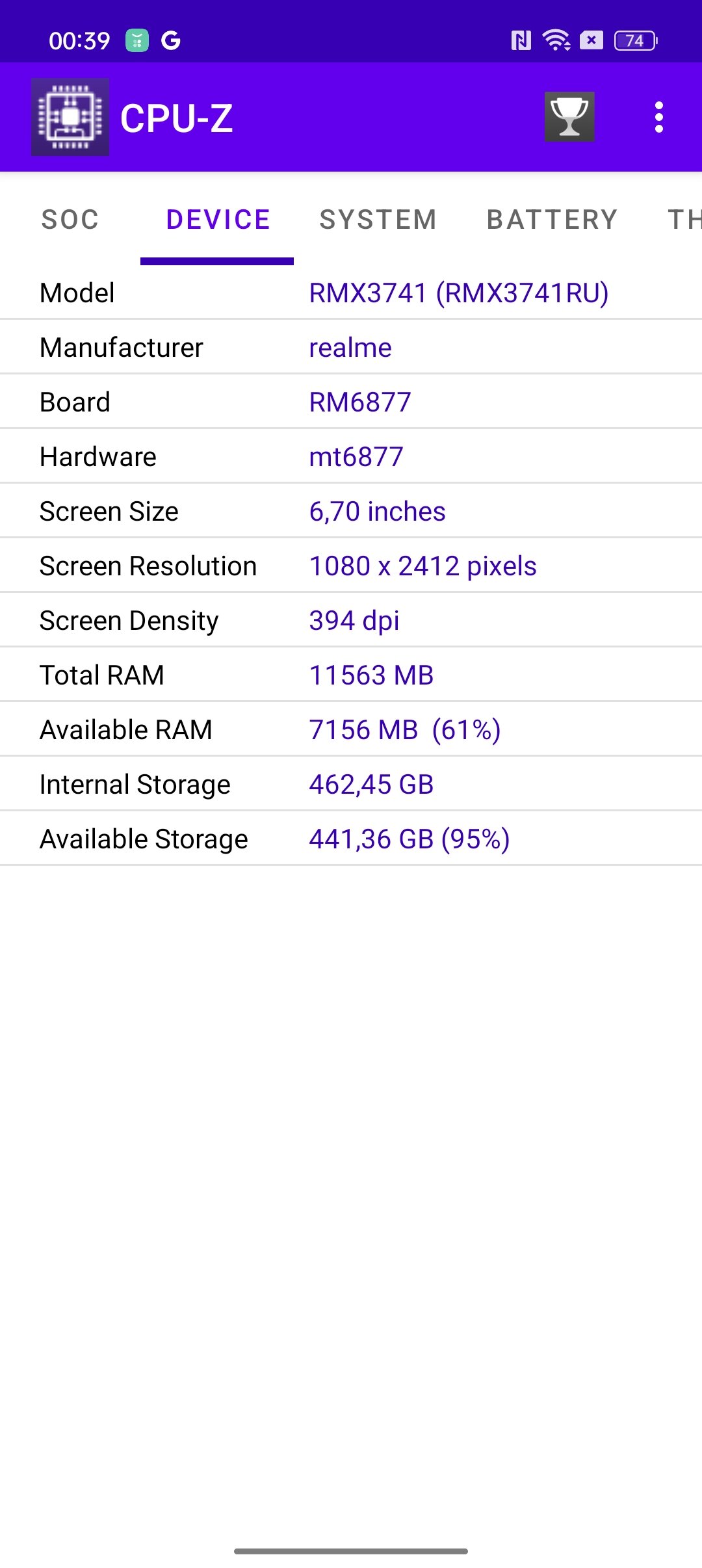Tap the bottom navigation gesture bar
702x1568 pixels.
pyautogui.click(x=351, y=1551)
